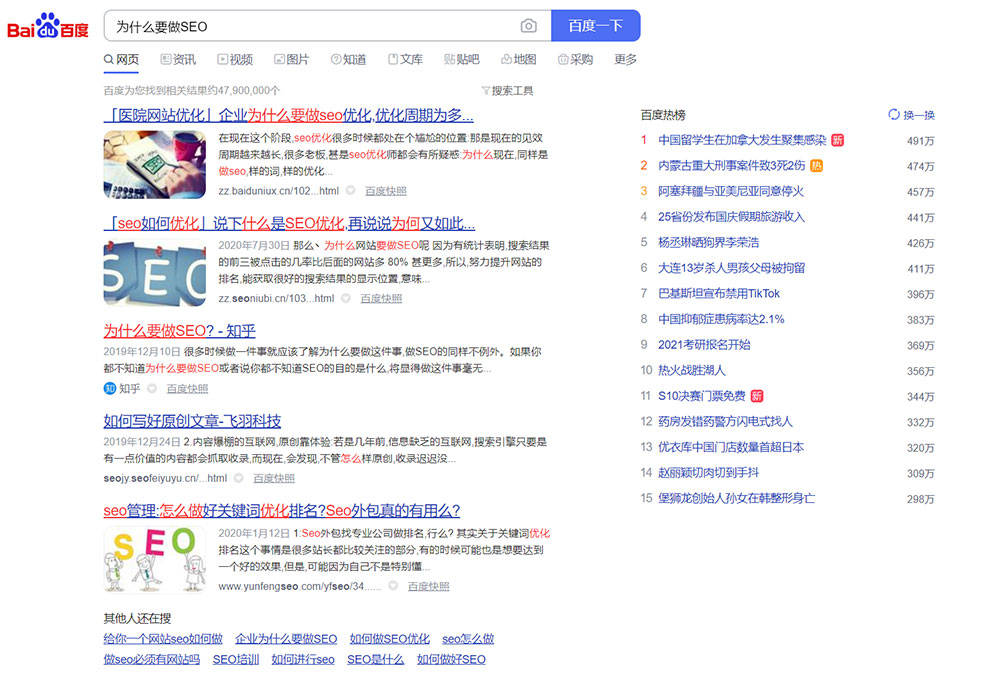Switch to the 网页 tab
1000x682 pixels.
pos(121,59)
